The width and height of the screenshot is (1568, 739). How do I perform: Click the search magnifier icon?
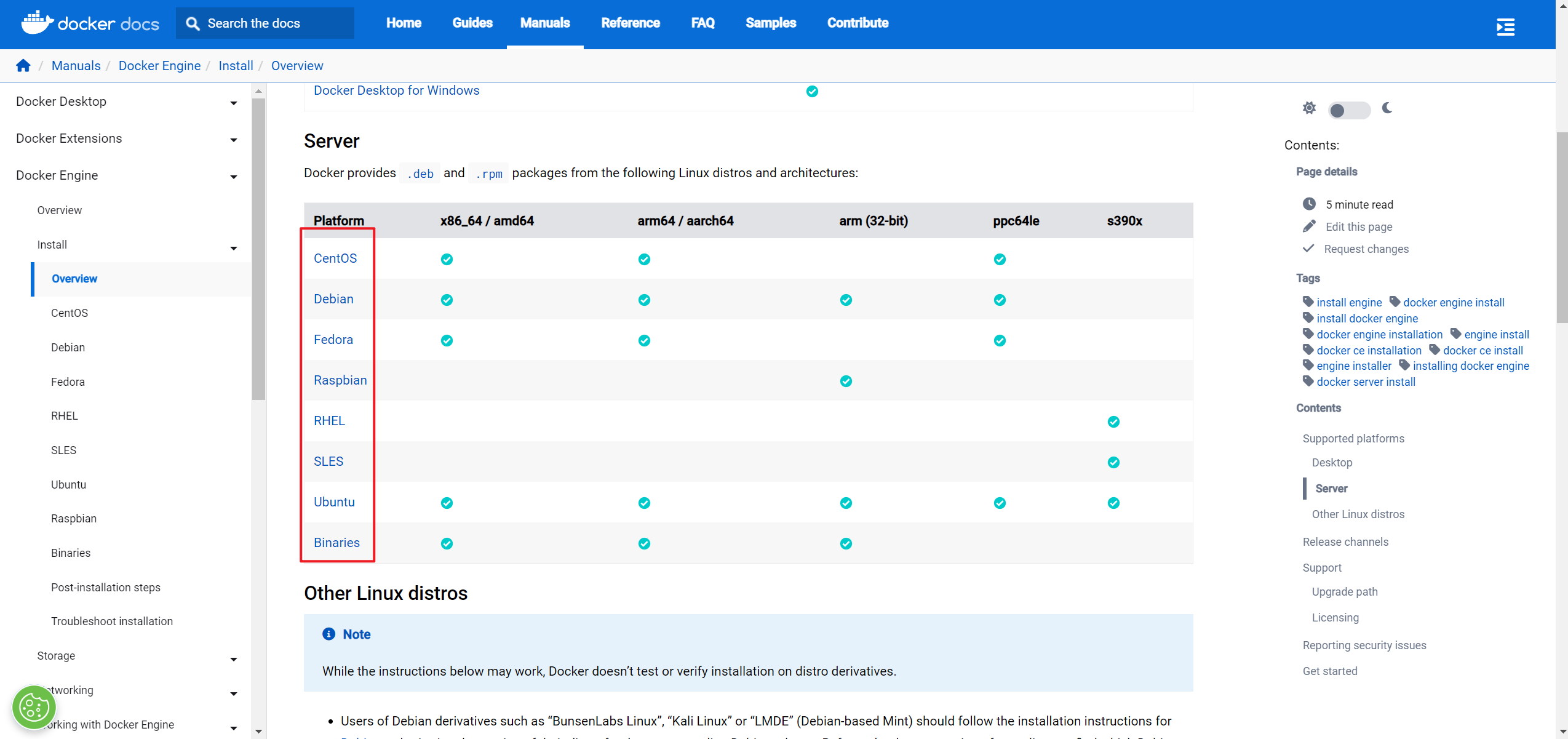tap(193, 23)
